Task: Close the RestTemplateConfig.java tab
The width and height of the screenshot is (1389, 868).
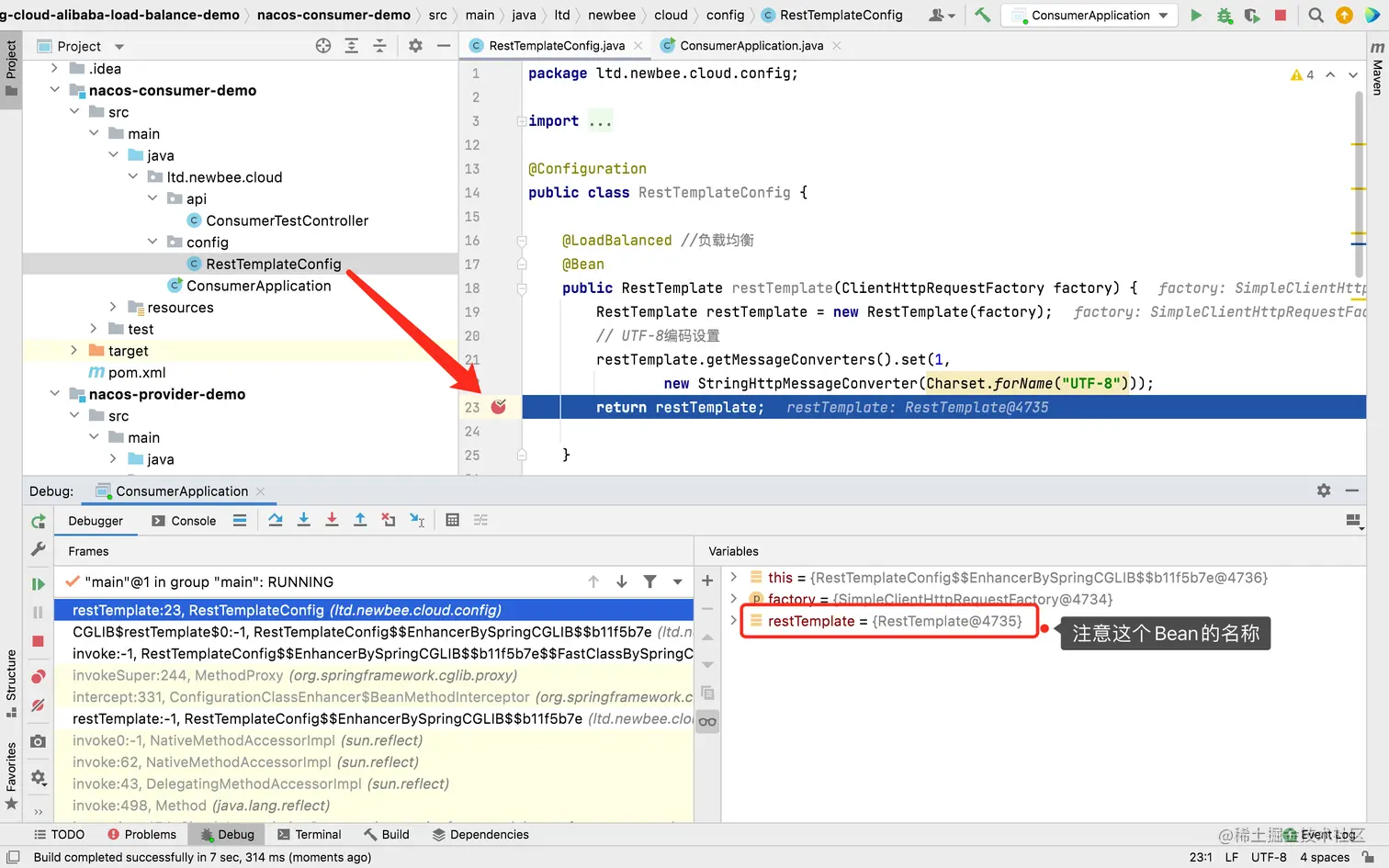Action: (638, 45)
